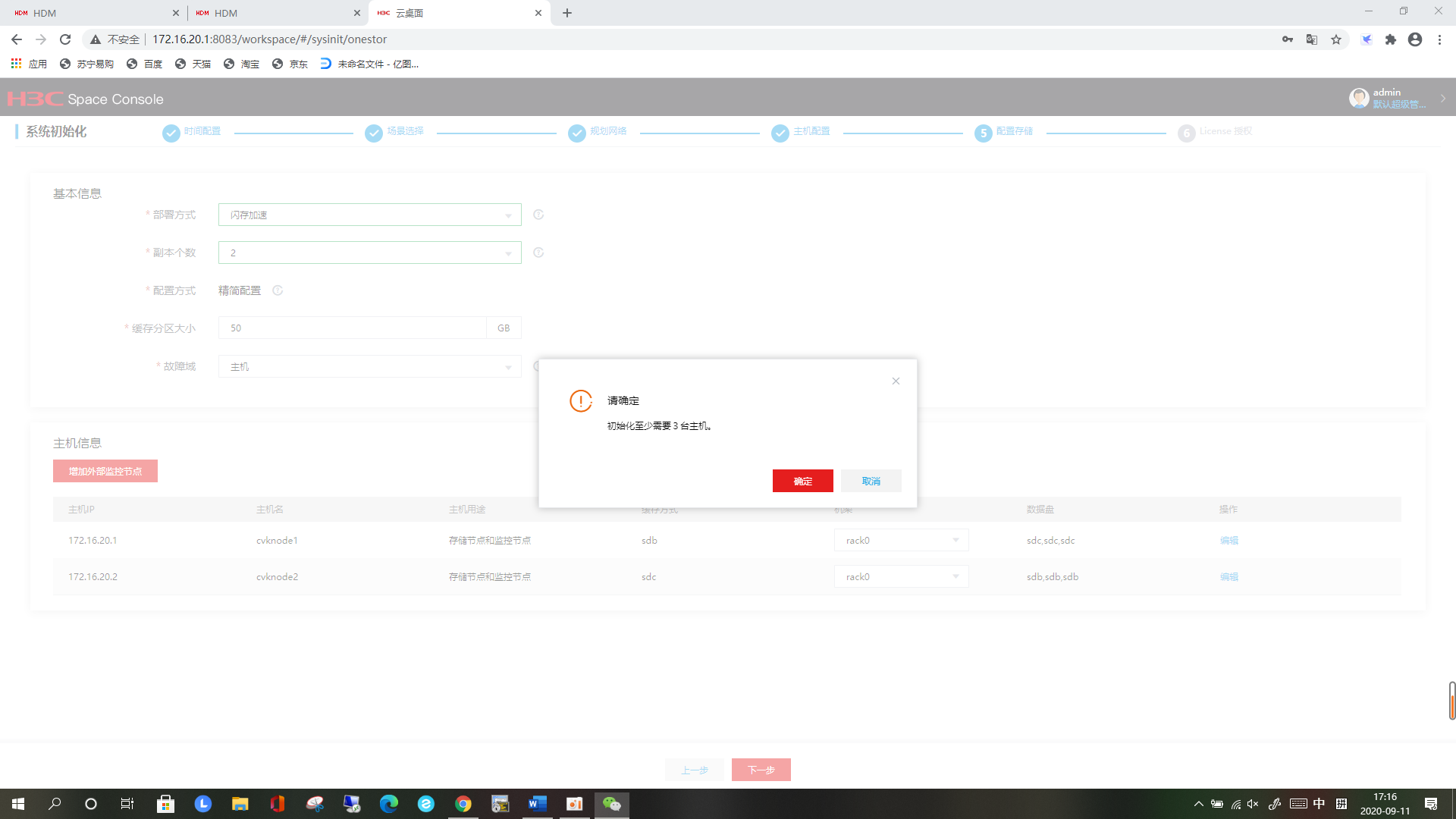This screenshot has height=819, width=1456.
Task: Click the 缓存分区大小 input field
Action: coord(352,328)
